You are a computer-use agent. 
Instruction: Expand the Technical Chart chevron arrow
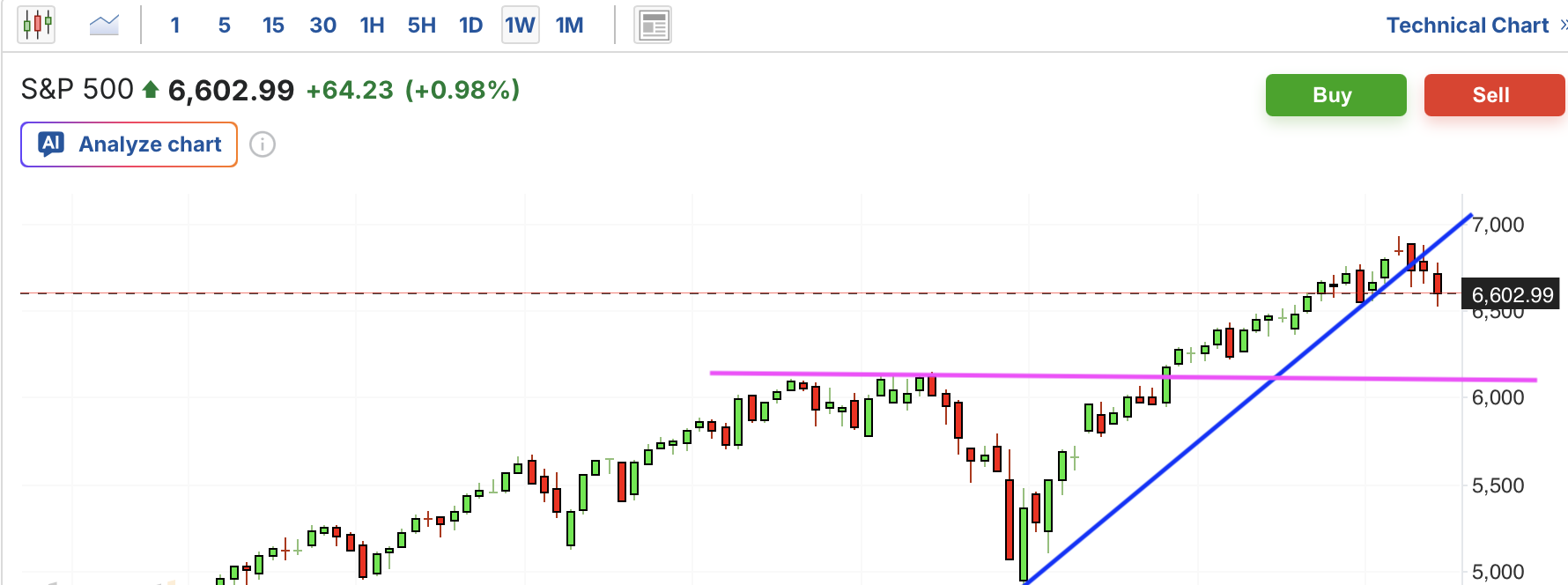1563,25
